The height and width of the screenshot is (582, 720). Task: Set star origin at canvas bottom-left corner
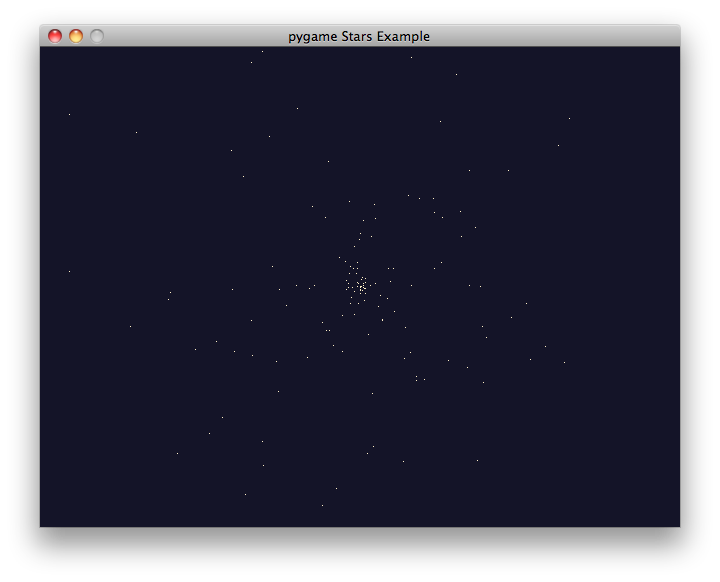coord(43,523)
